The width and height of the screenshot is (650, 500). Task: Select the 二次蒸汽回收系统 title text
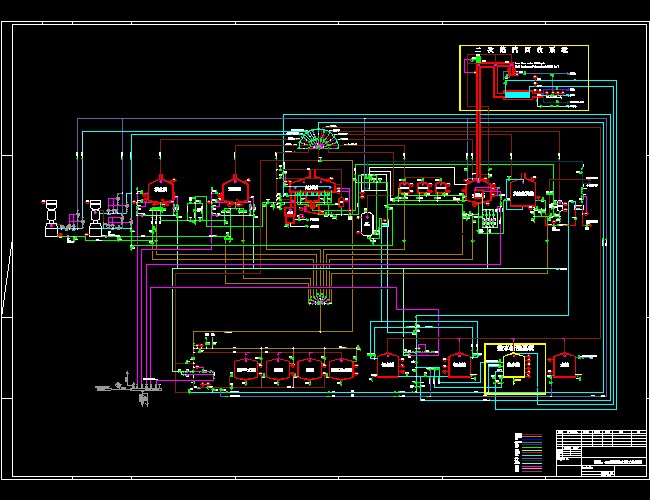click(521, 50)
